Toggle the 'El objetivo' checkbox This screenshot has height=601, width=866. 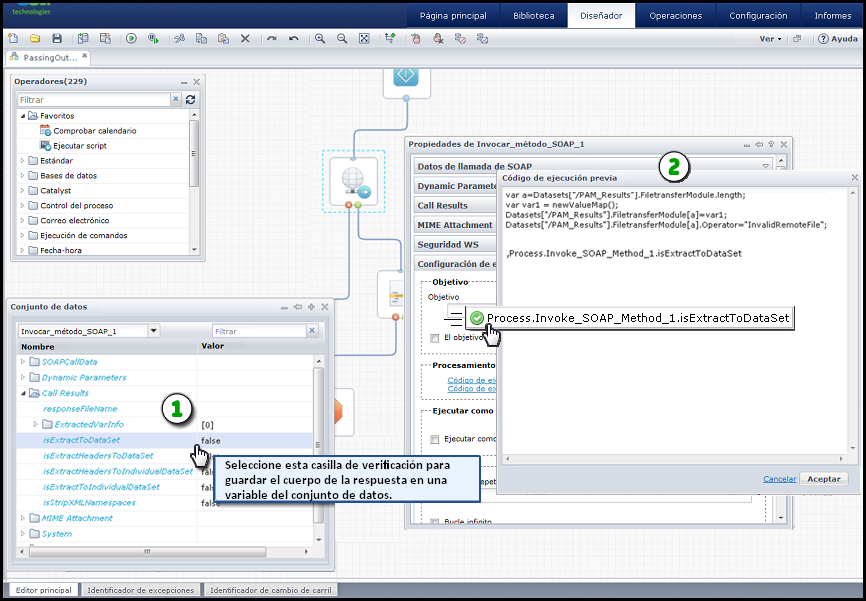434,338
